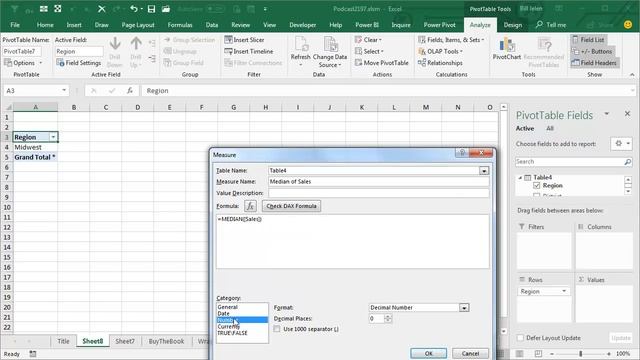Click the Measure dialog help button

pyautogui.click(x=462, y=153)
